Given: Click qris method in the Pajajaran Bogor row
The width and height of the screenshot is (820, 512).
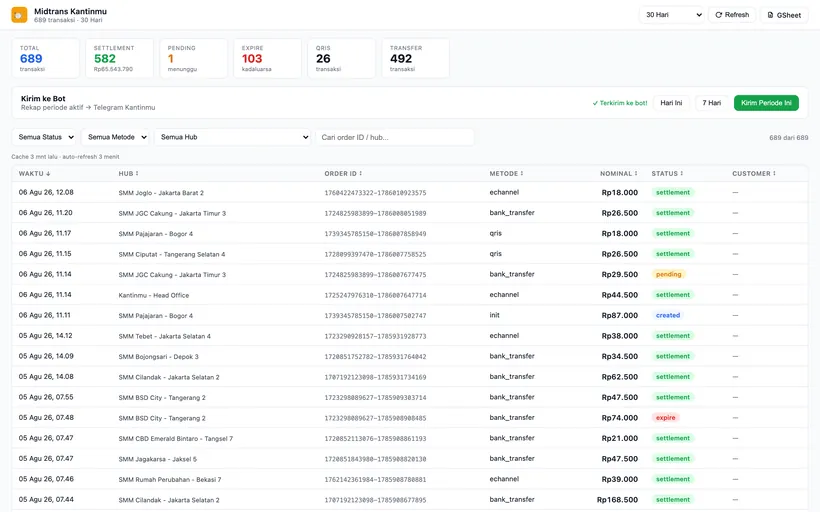Looking at the screenshot, I should coord(496,233).
